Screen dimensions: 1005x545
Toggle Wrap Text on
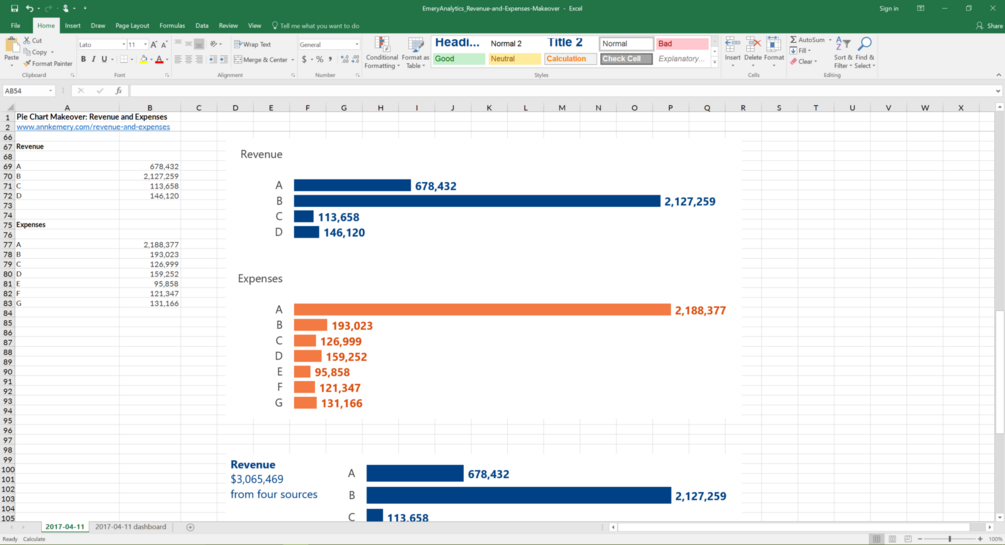[x=253, y=44]
